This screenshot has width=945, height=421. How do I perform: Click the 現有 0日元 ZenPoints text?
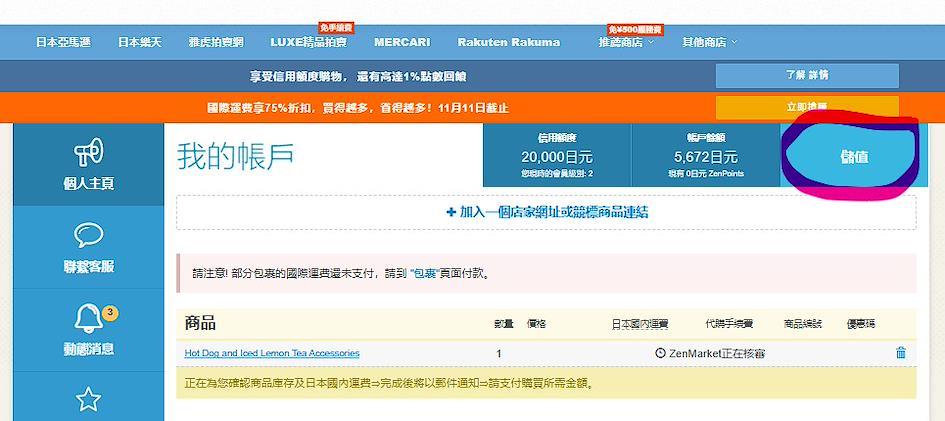[706, 173]
